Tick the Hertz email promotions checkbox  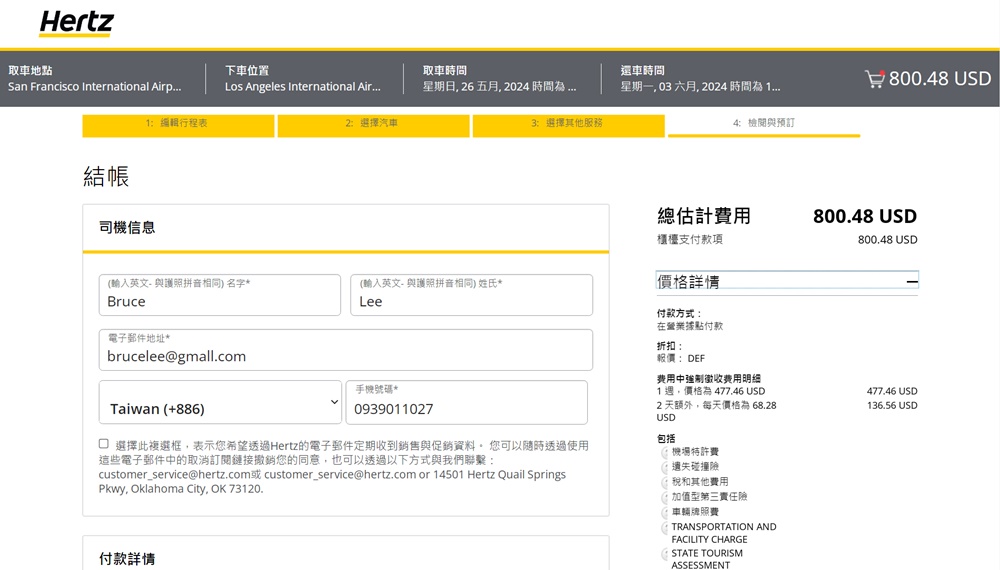pyautogui.click(x=103, y=444)
